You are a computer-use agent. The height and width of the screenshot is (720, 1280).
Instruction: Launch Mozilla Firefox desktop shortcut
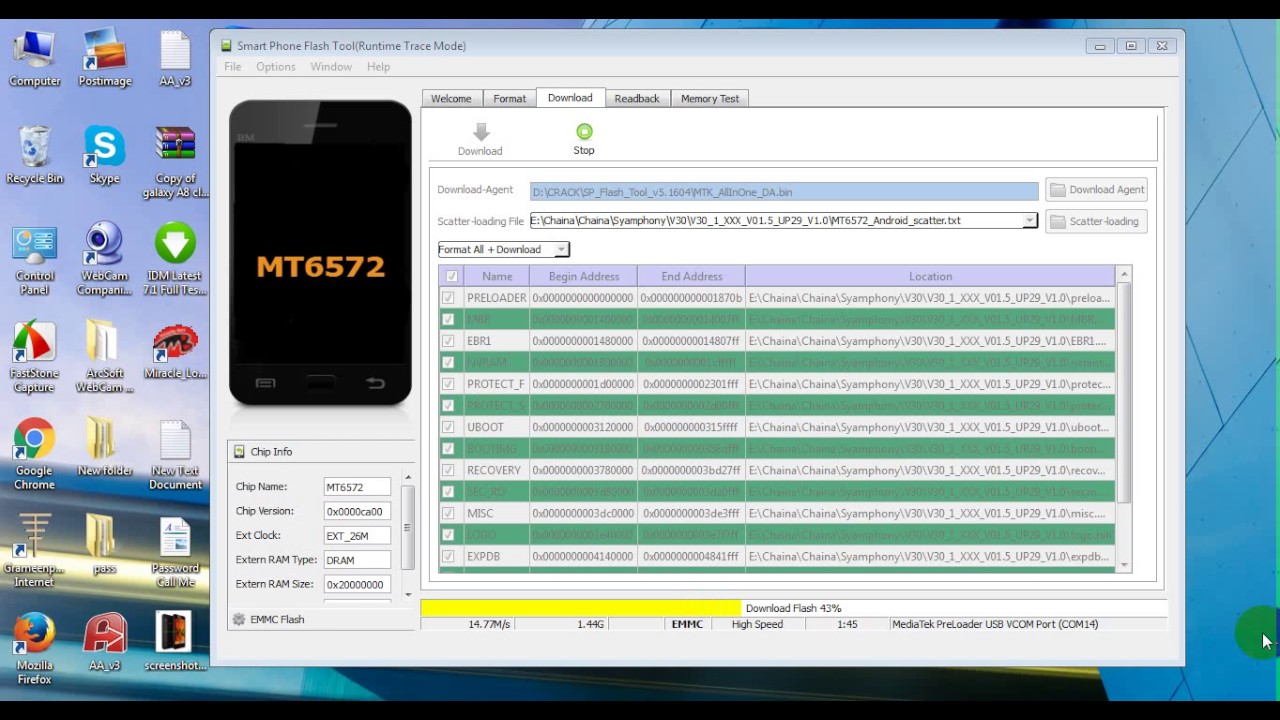click(35, 649)
